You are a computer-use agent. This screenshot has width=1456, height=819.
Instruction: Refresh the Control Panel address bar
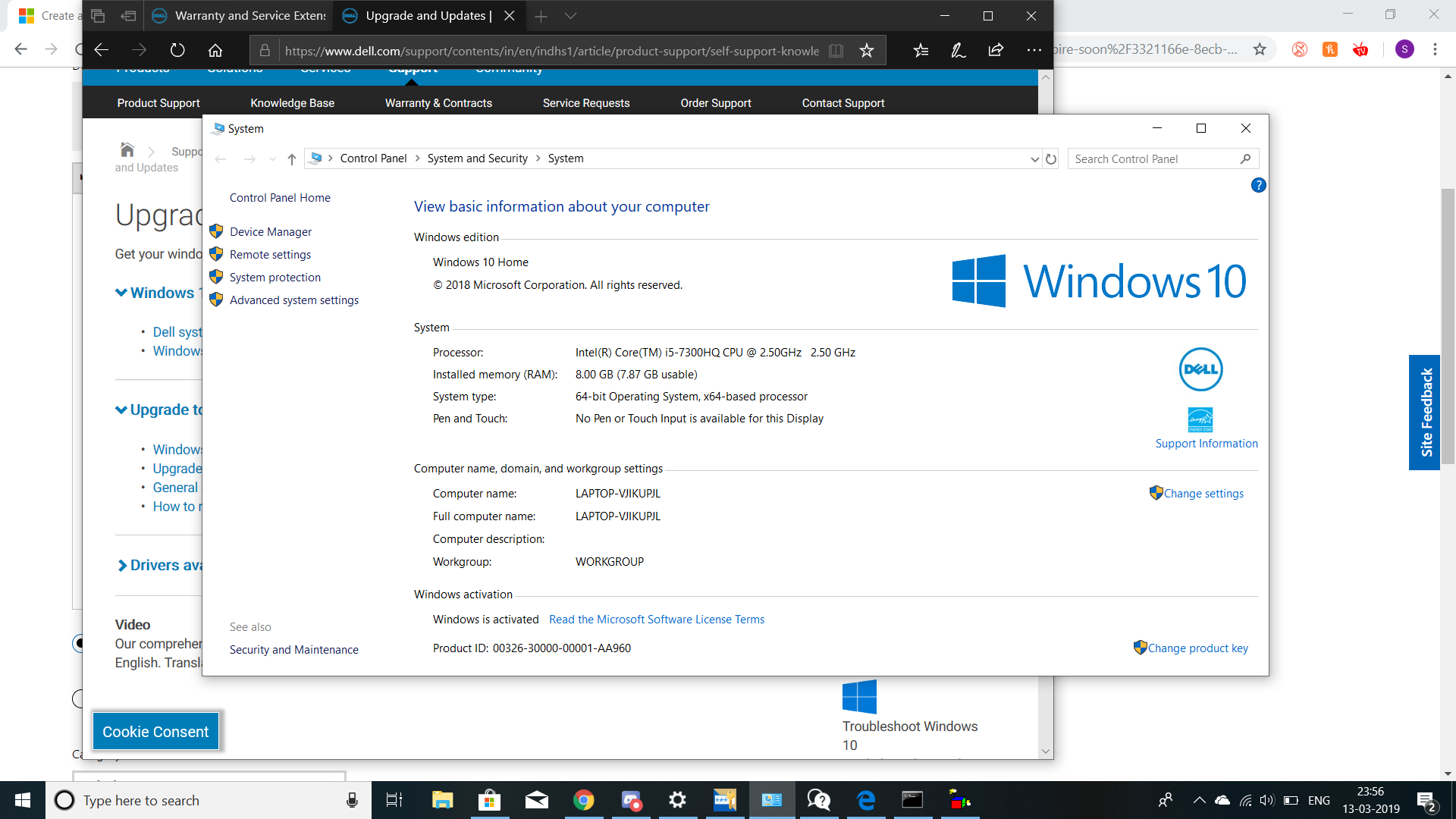pyautogui.click(x=1051, y=158)
